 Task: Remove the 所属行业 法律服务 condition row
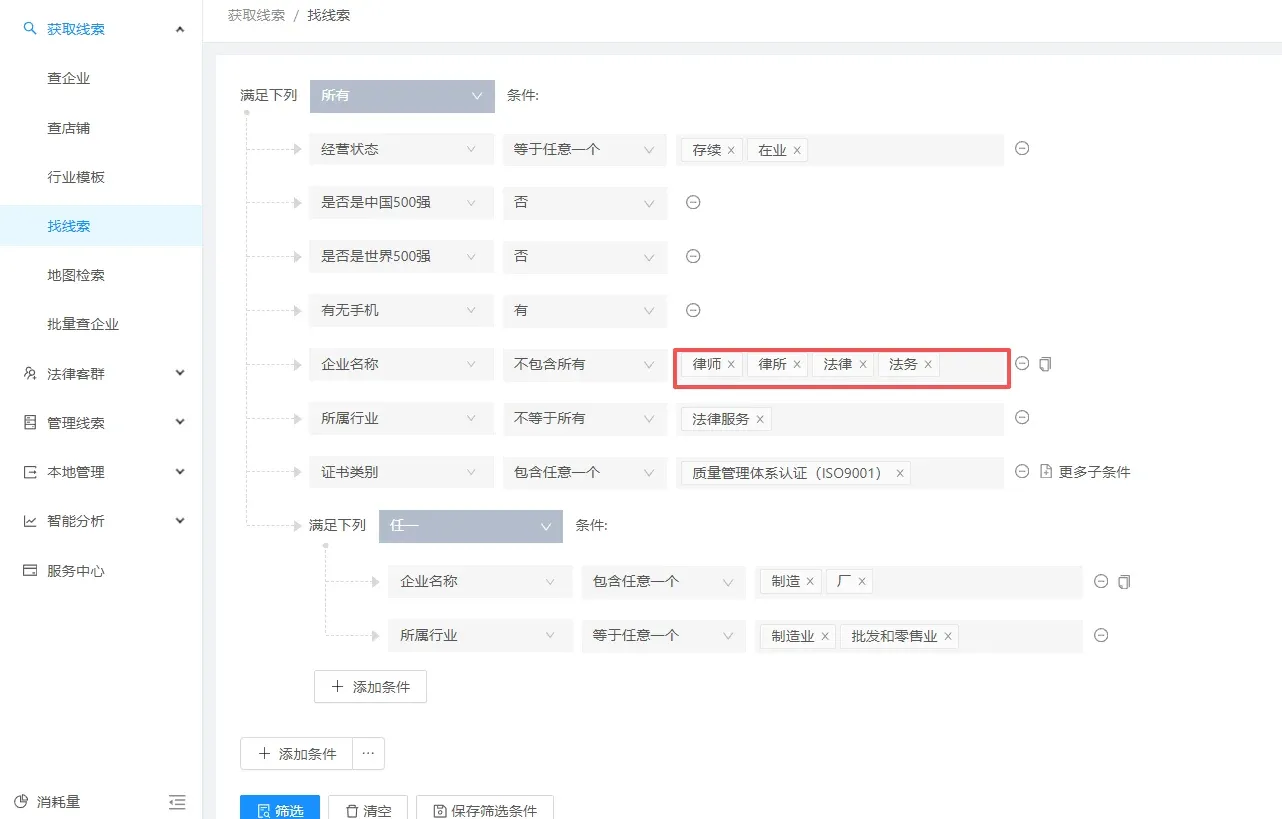(x=1022, y=417)
